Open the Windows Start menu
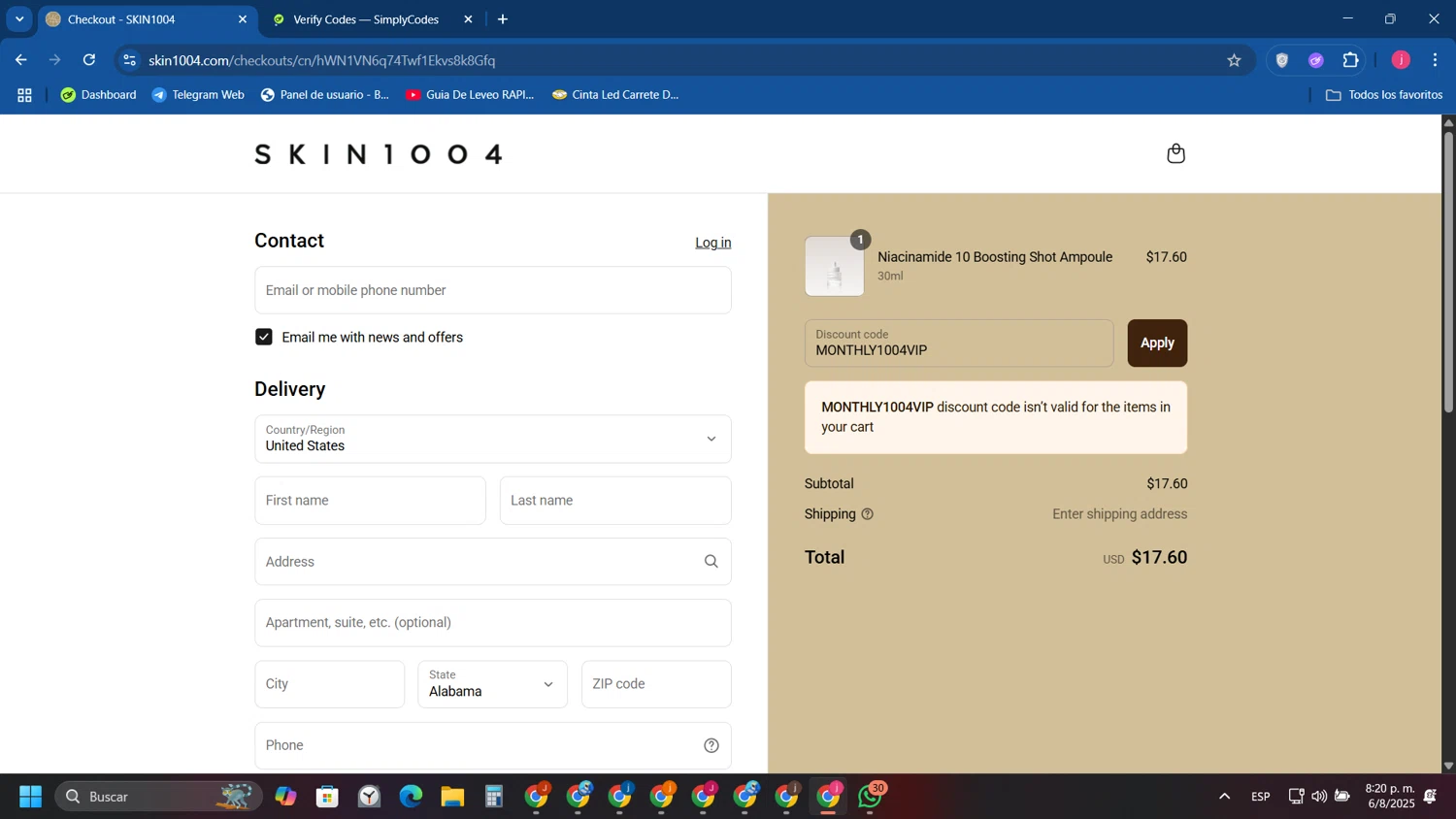 (x=30, y=797)
